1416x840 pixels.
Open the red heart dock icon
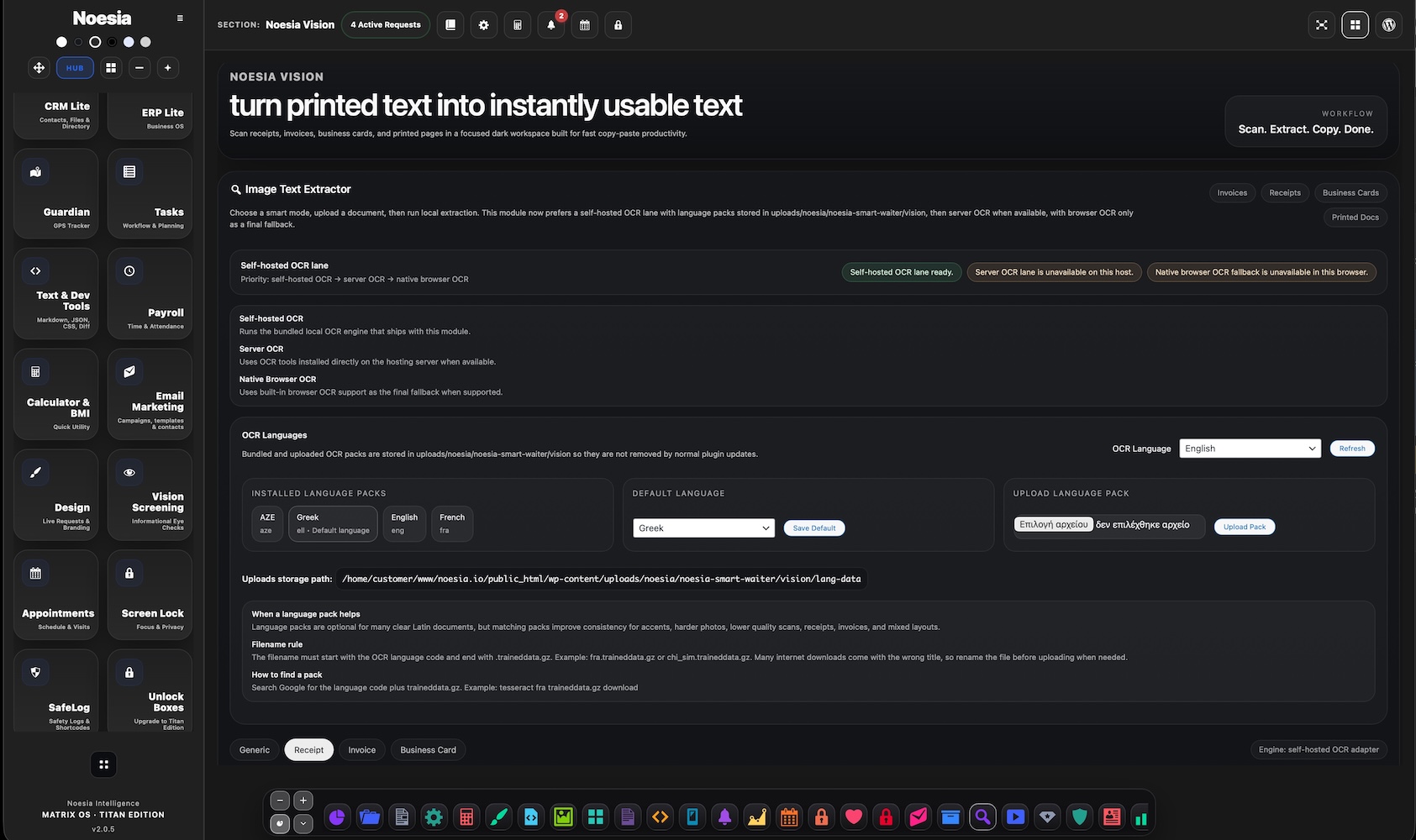(x=854, y=816)
